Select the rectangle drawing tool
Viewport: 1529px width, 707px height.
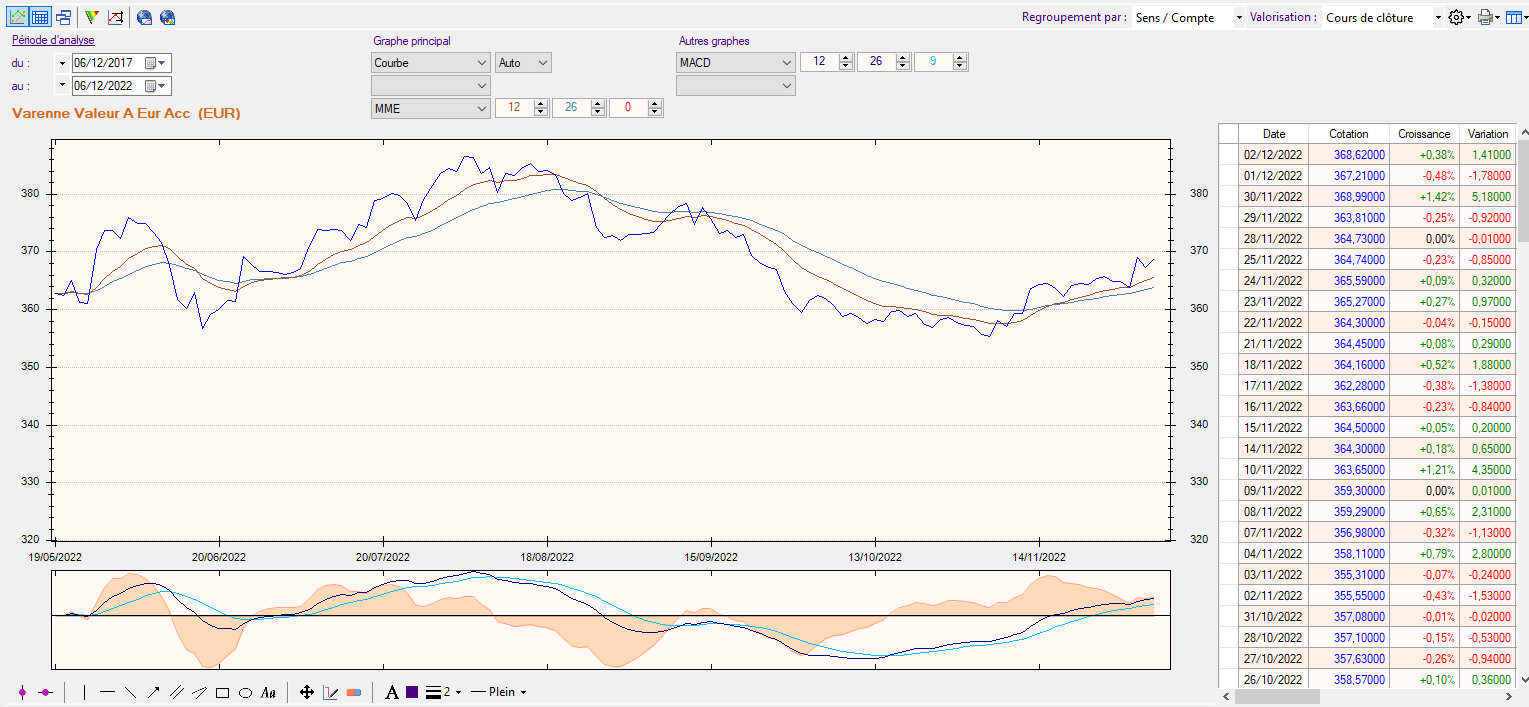coord(222,692)
